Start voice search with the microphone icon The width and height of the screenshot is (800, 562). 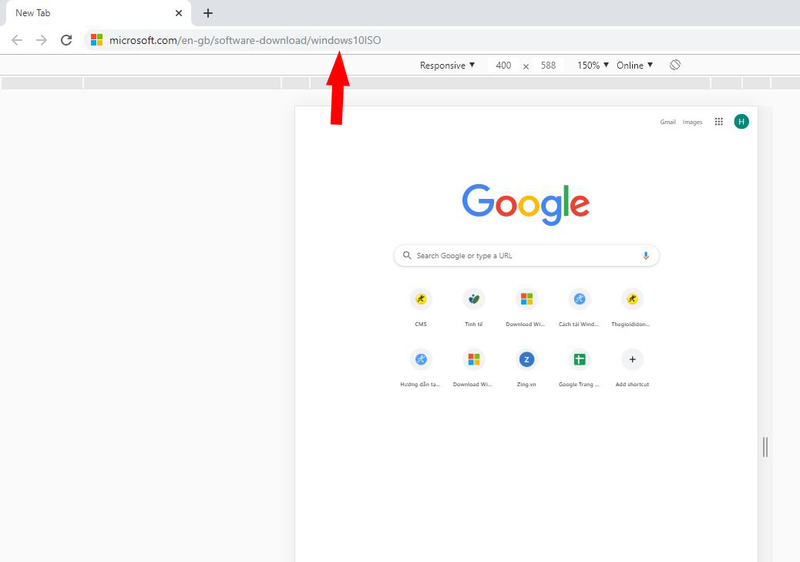[645, 256]
